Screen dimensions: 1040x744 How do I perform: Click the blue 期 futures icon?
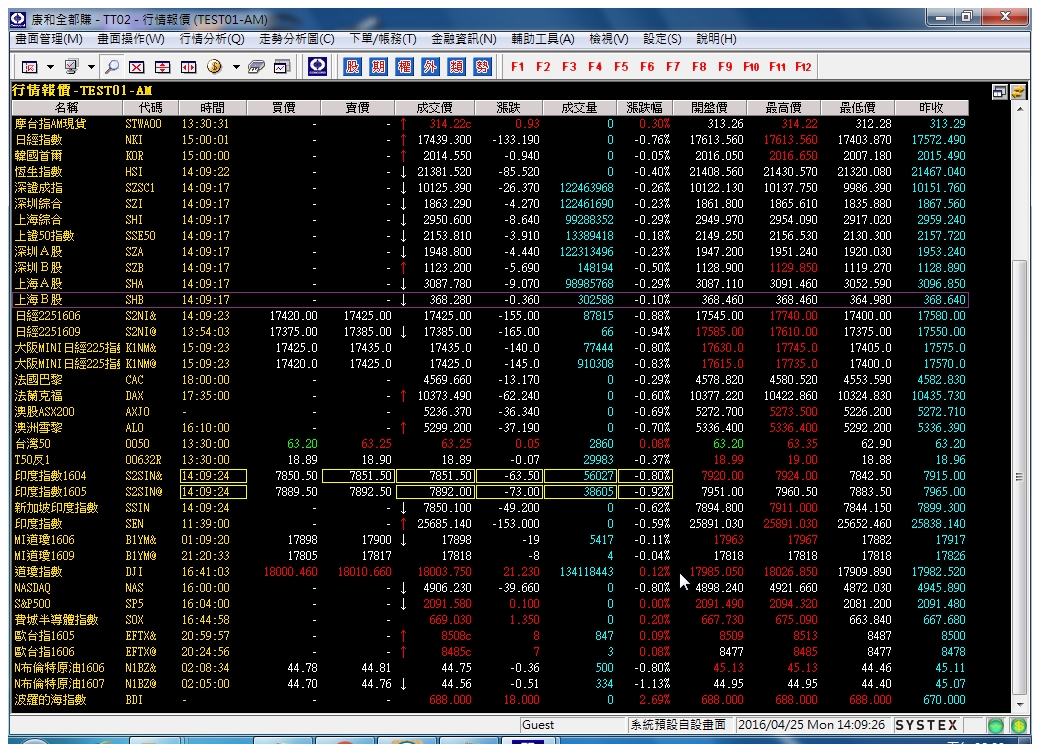coord(378,66)
